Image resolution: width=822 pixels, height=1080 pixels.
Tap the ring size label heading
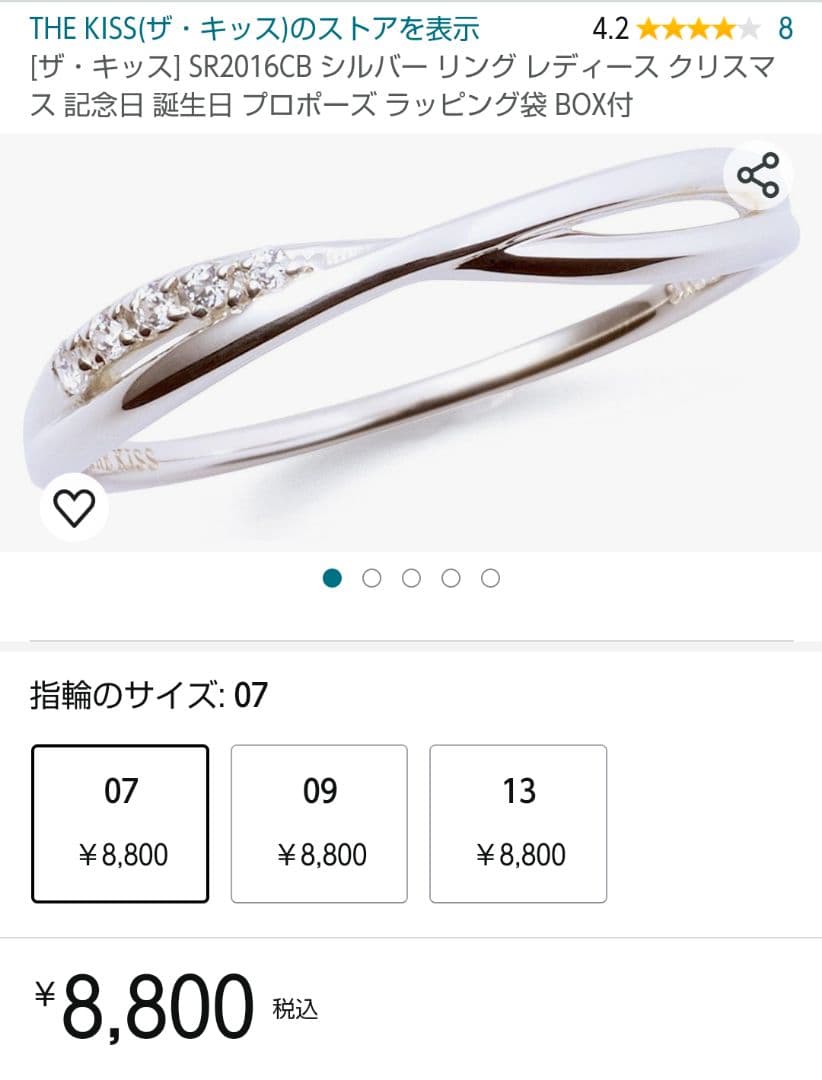tap(149, 694)
